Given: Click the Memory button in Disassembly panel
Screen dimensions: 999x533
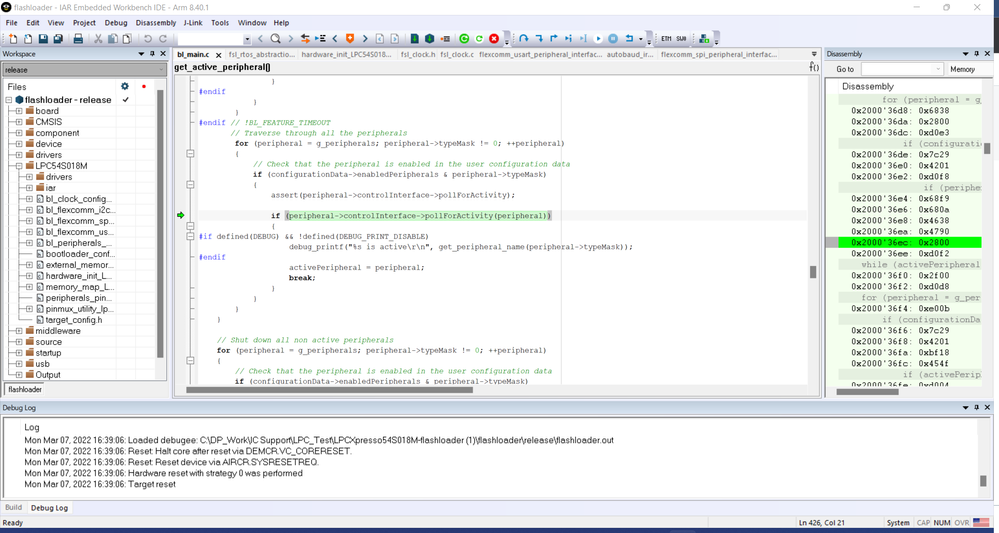Looking at the screenshot, I should click(962, 69).
